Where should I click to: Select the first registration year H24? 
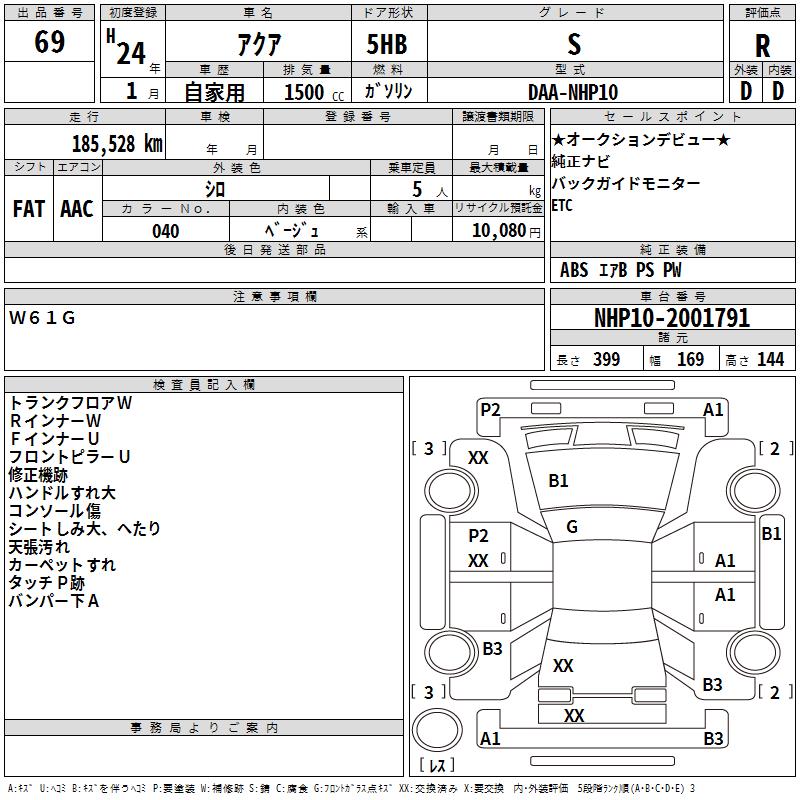pos(126,47)
